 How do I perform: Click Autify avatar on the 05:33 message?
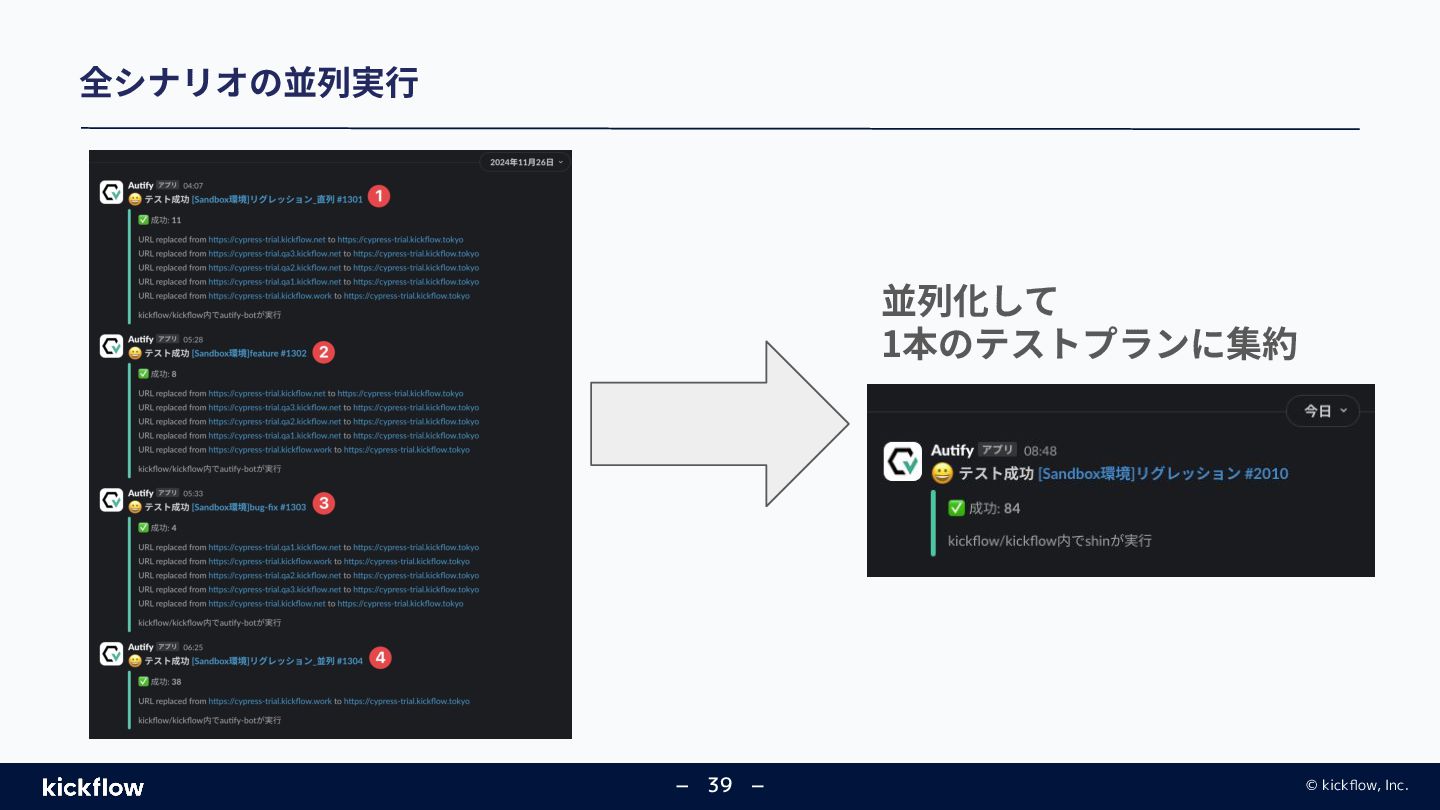tap(112, 500)
